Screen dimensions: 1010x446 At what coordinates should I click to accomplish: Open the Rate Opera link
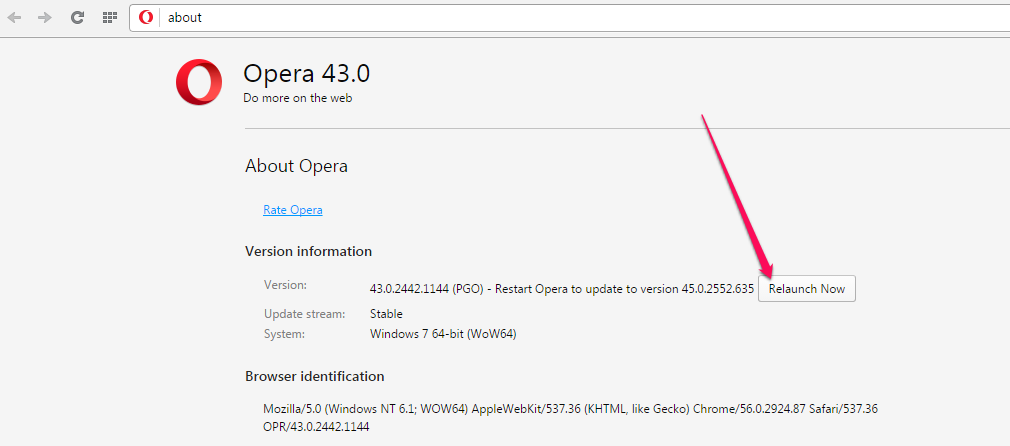293,210
